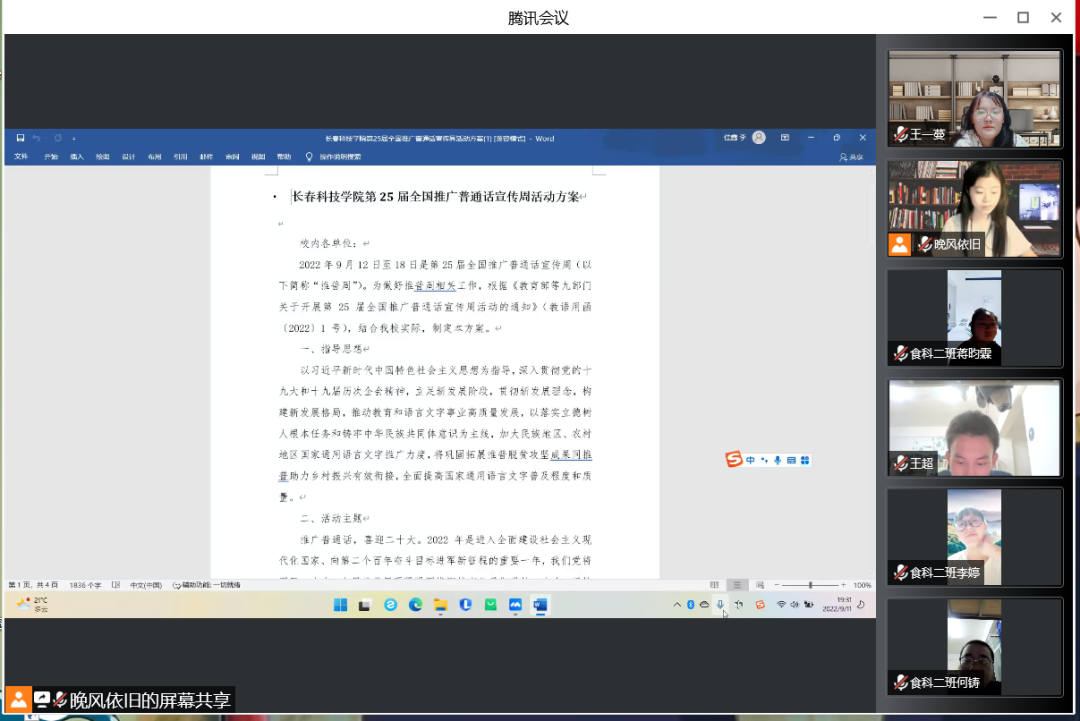Open the 文件 menu in Word
This screenshot has height=721, width=1080.
tap(21, 157)
